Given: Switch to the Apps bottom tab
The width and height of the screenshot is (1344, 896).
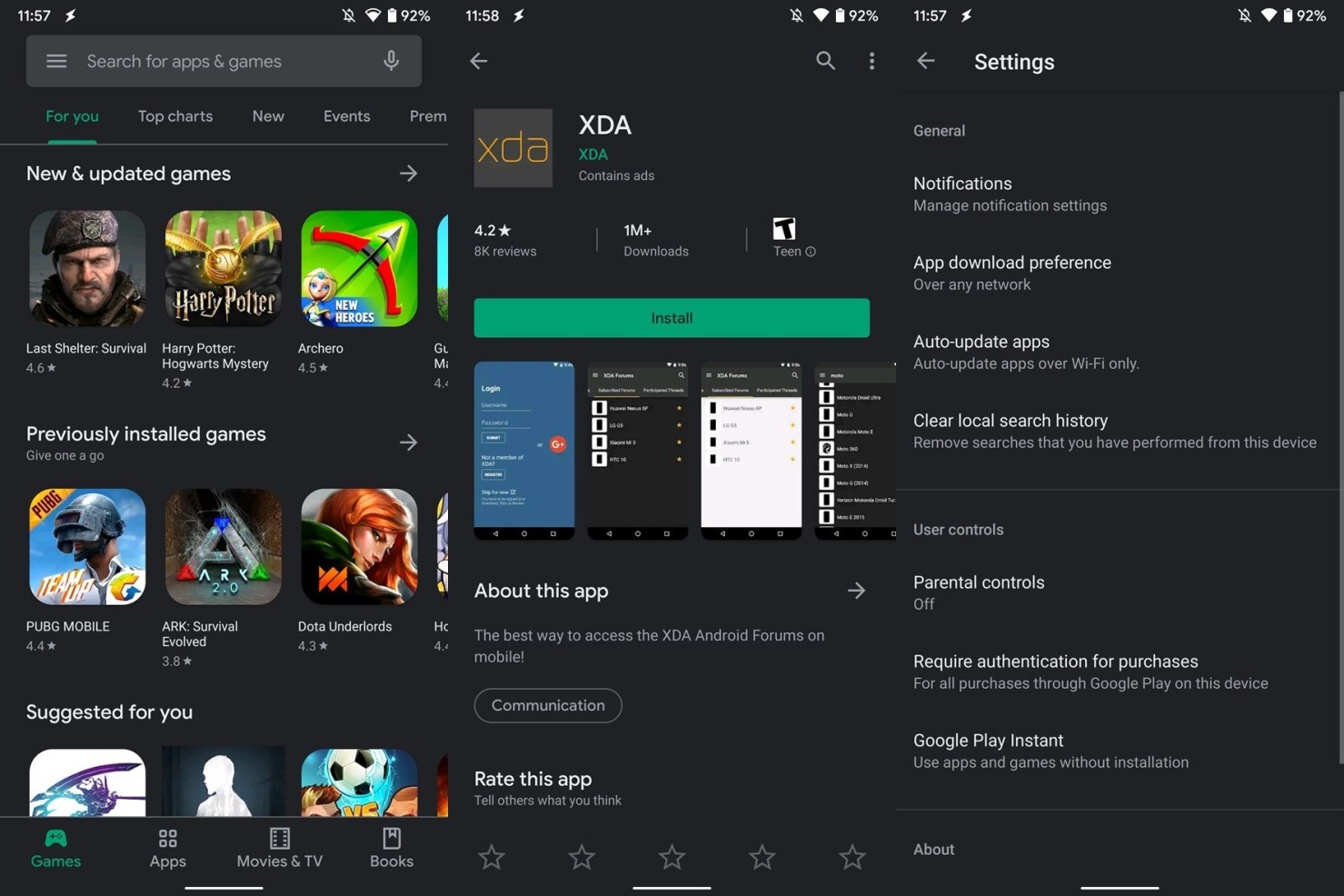Looking at the screenshot, I should 167,848.
